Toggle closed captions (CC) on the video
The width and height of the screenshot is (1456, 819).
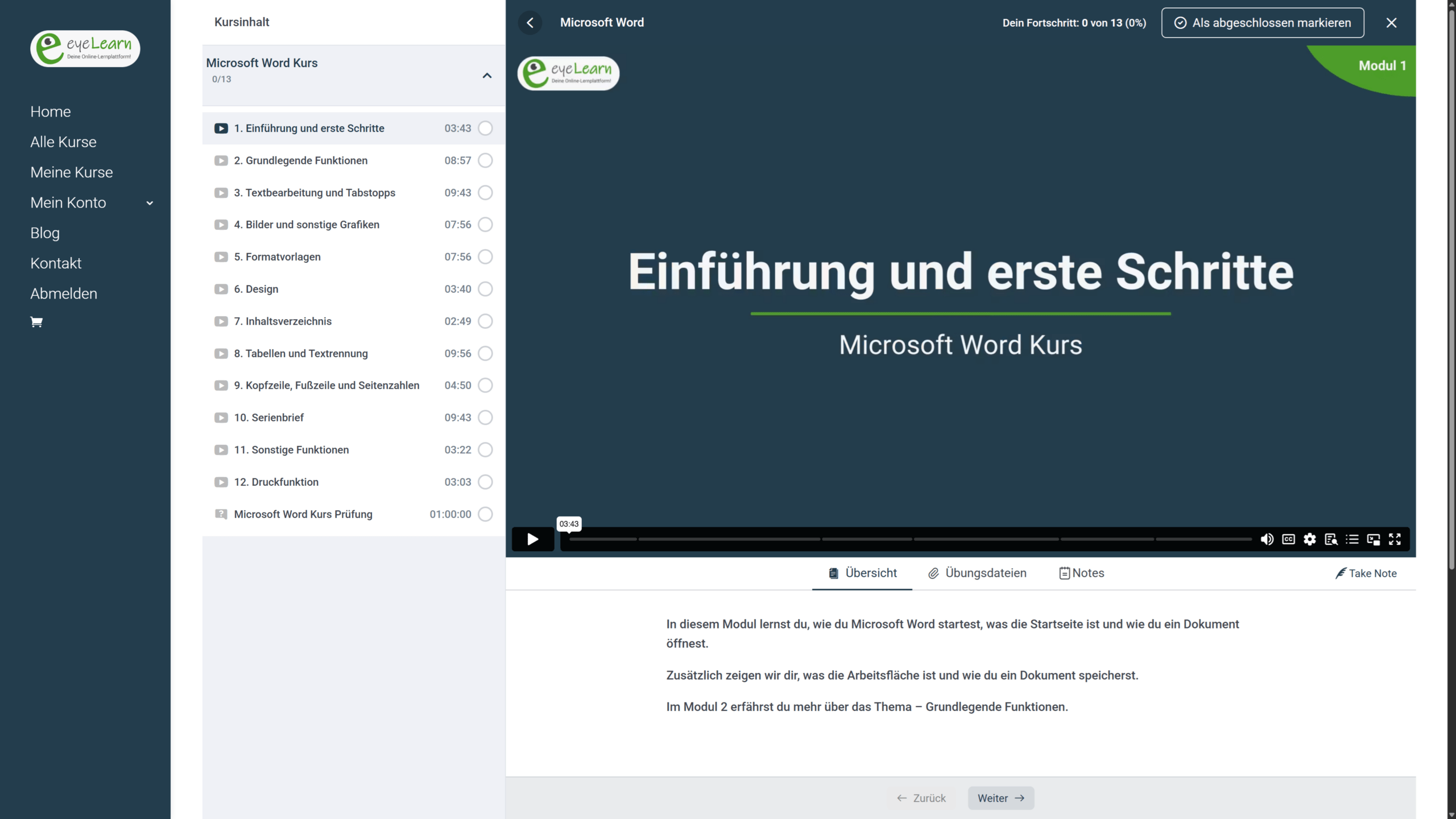click(1288, 539)
